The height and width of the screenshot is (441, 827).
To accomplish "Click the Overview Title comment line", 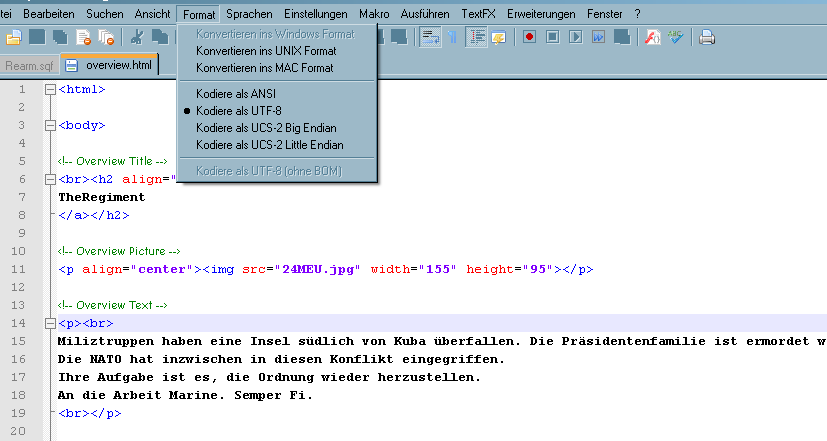I will [112, 161].
